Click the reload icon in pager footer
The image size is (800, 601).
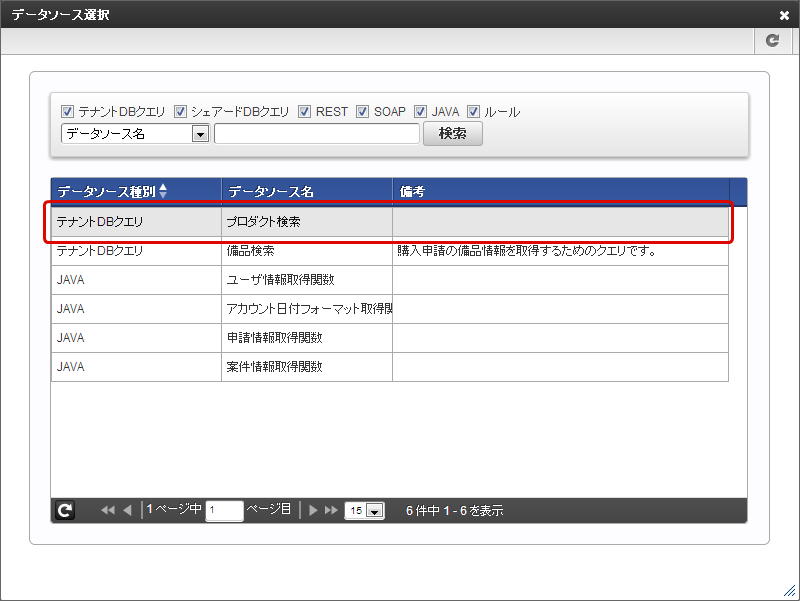tap(64, 510)
